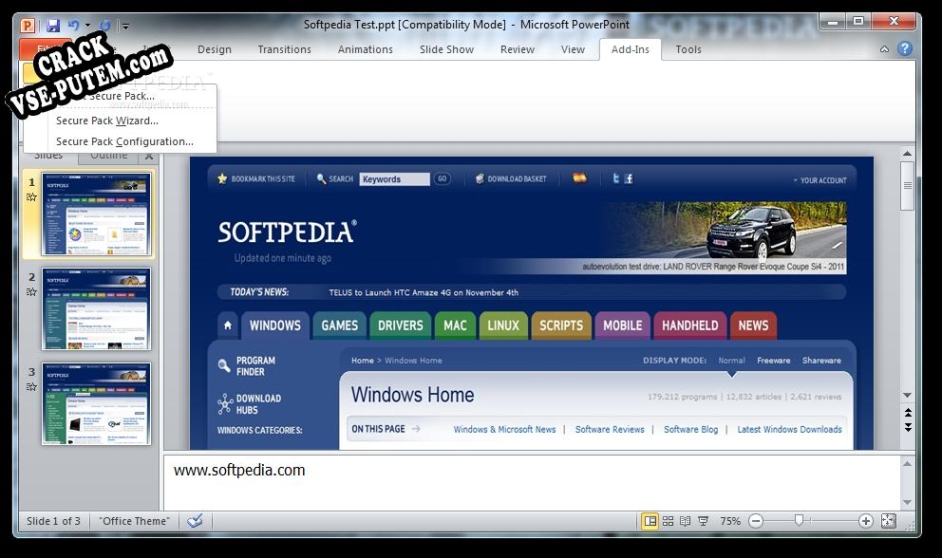Click the spell check icon in status bar

tap(195, 521)
